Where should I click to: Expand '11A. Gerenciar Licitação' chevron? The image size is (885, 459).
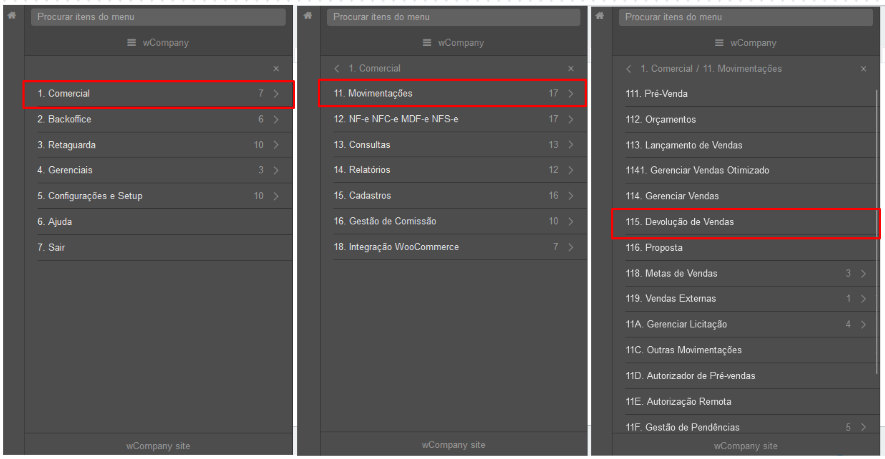(x=864, y=324)
